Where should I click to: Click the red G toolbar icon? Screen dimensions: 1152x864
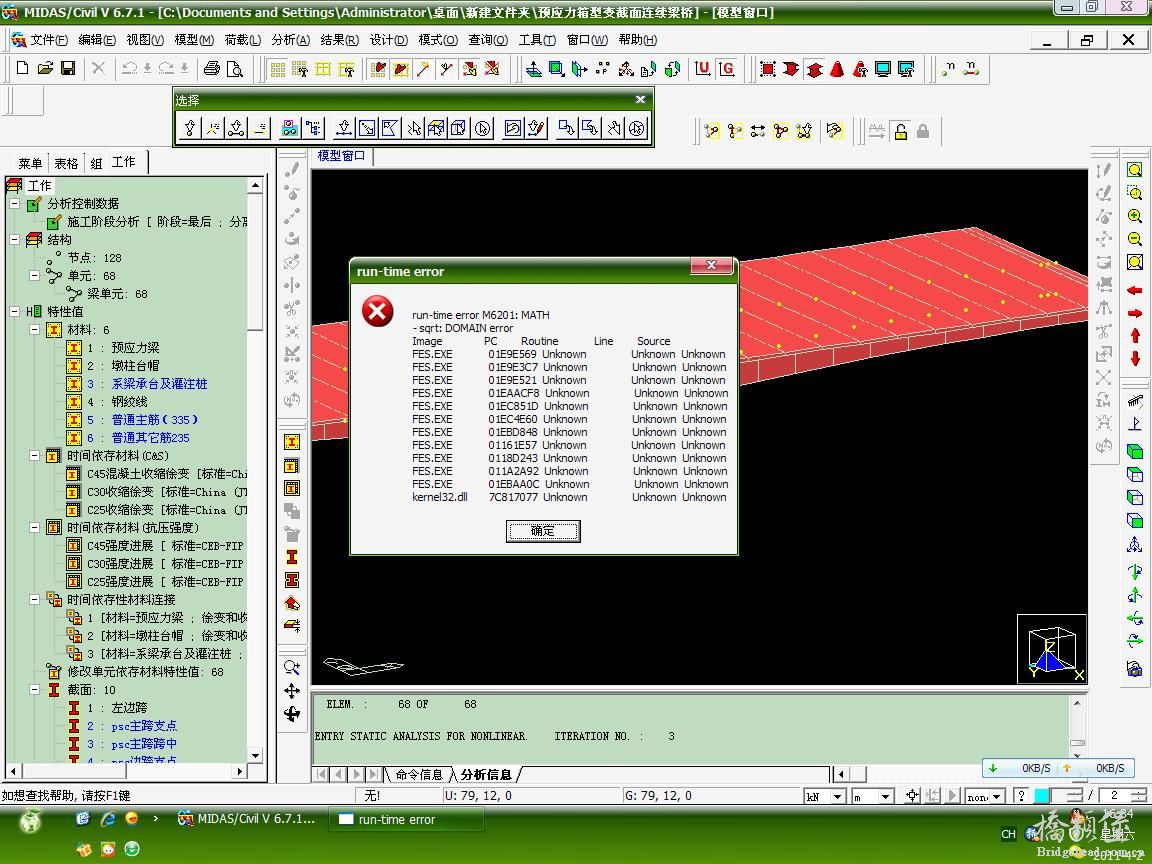[727, 68]
